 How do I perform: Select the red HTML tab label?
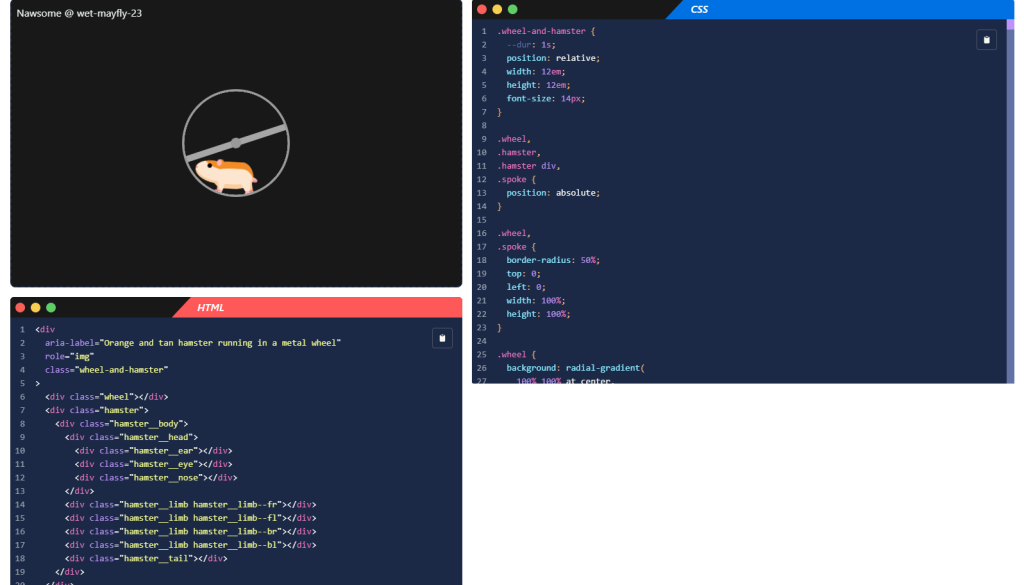(210, 308)
